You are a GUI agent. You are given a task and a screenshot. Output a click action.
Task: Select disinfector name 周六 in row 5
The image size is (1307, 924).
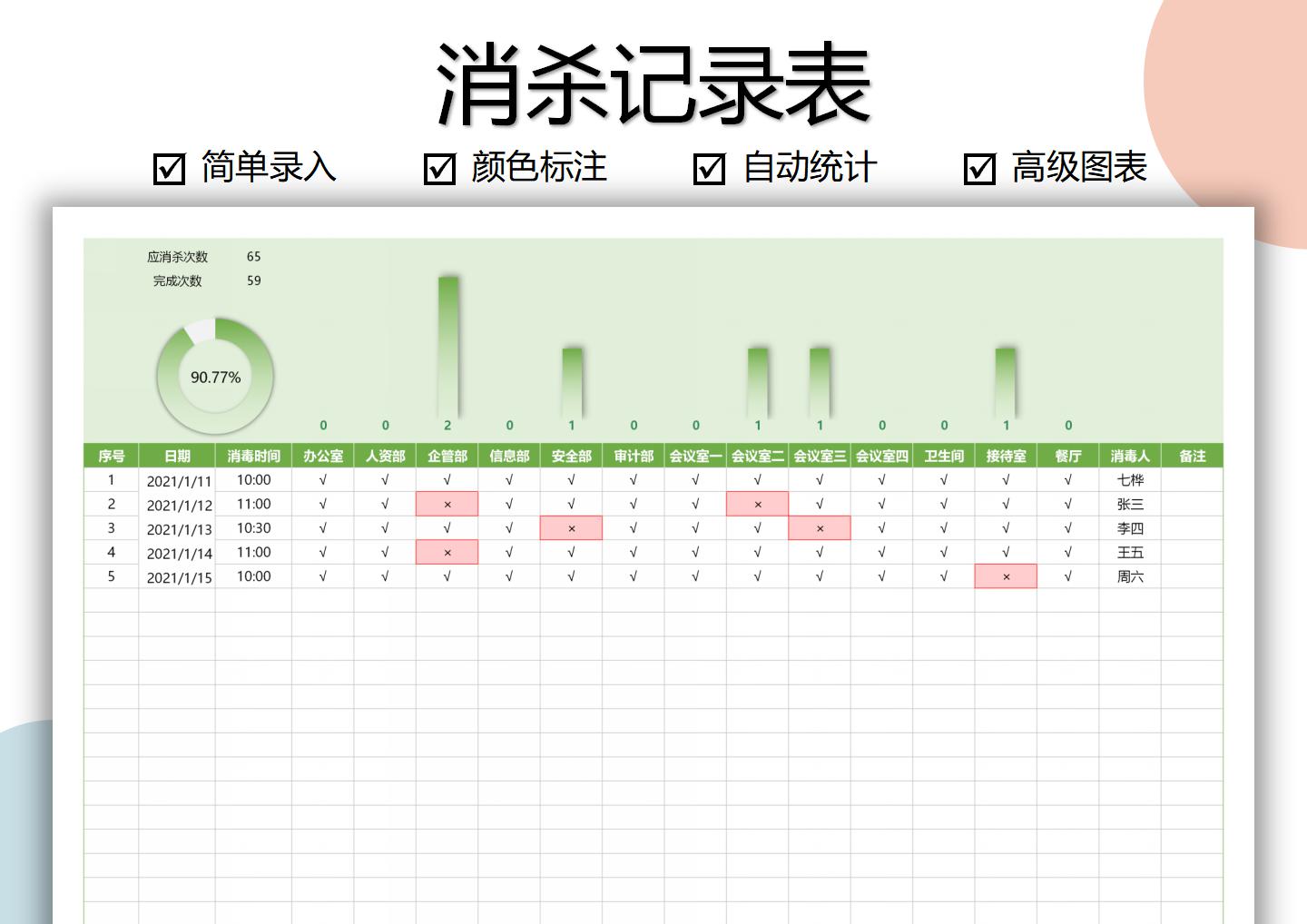1130,575
